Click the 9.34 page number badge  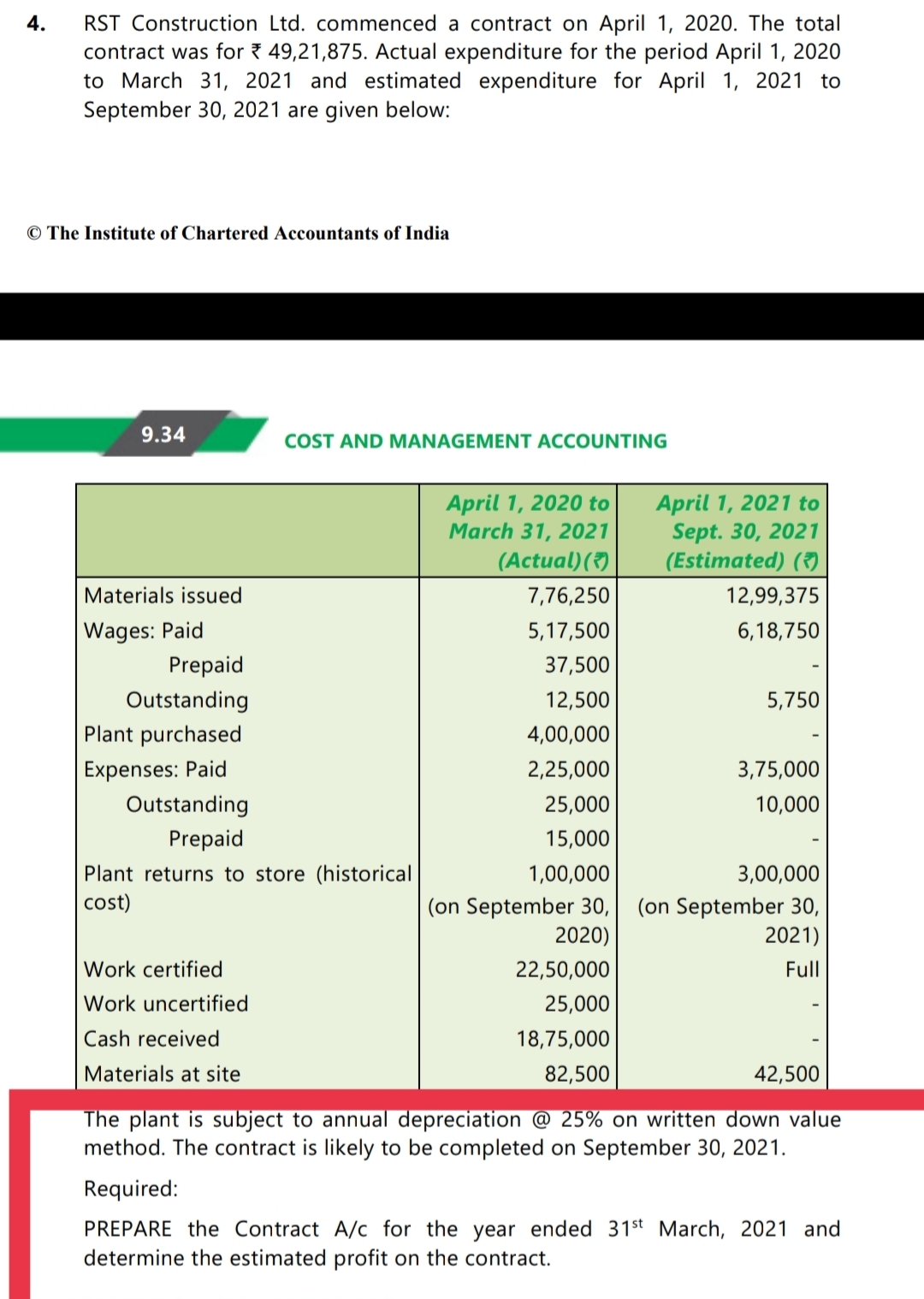click(163, 435)
